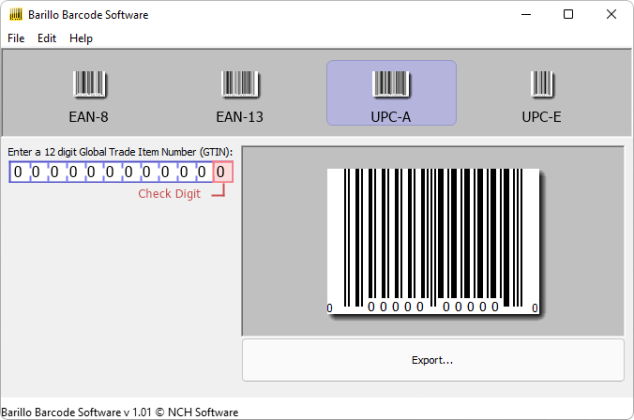The height and width of the screenshot is (420, 634).
Task: Open the Edit menu
Action: [46, 38]
